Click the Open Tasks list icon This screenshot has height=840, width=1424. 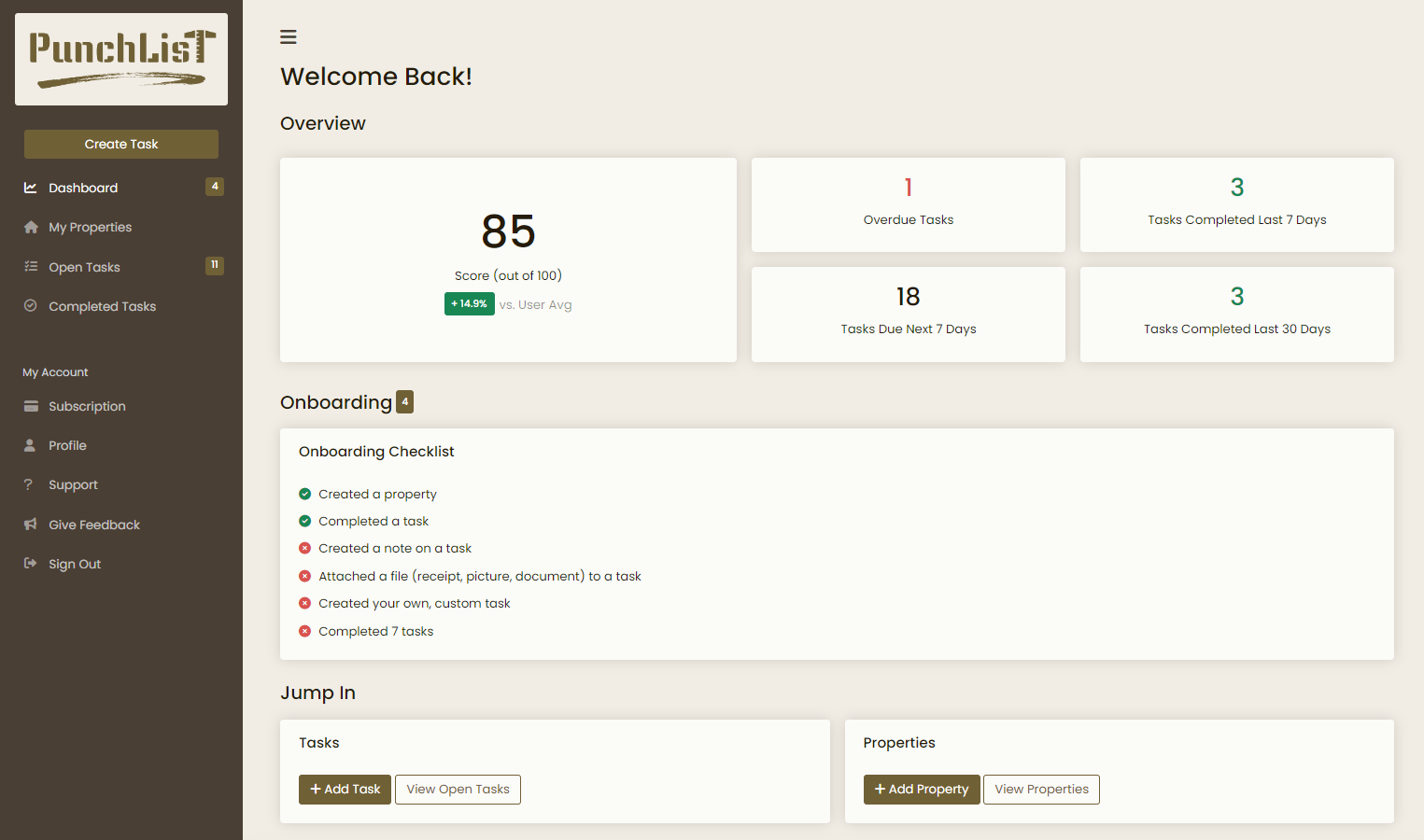coord(31,267)
